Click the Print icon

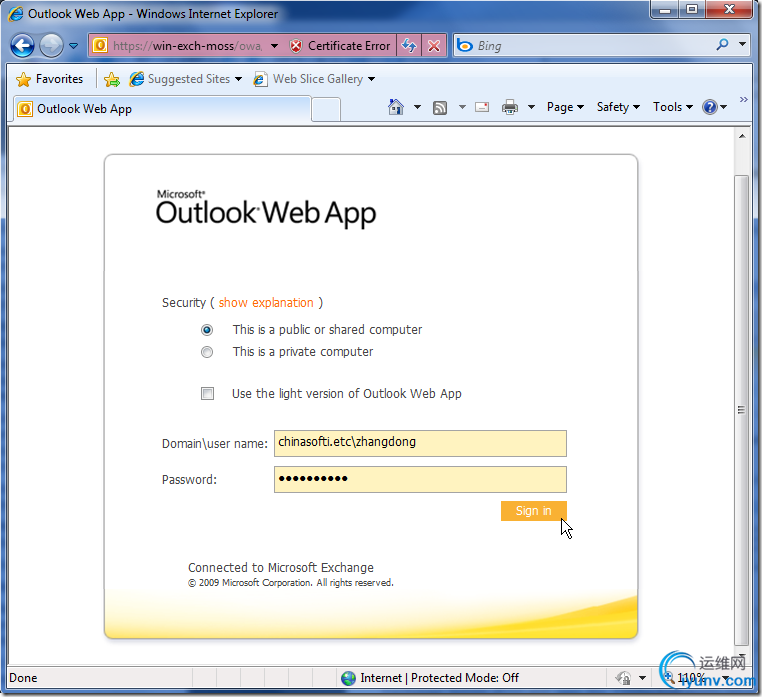click(x=510, y=107)
